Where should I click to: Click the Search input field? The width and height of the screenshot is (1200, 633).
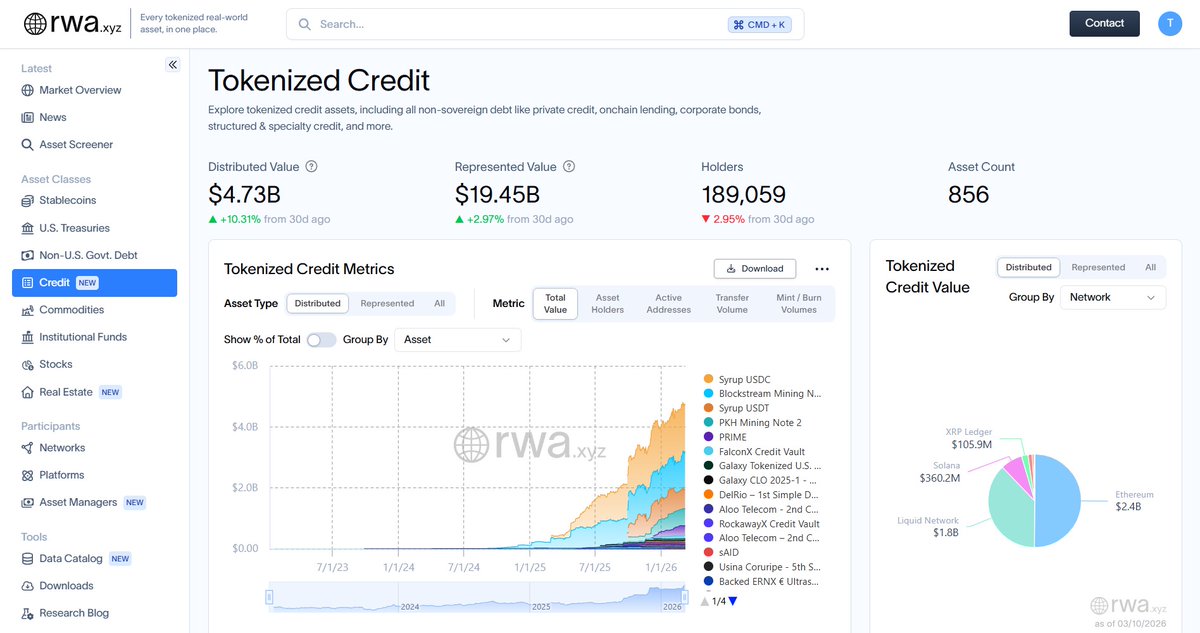click(545, 24)
